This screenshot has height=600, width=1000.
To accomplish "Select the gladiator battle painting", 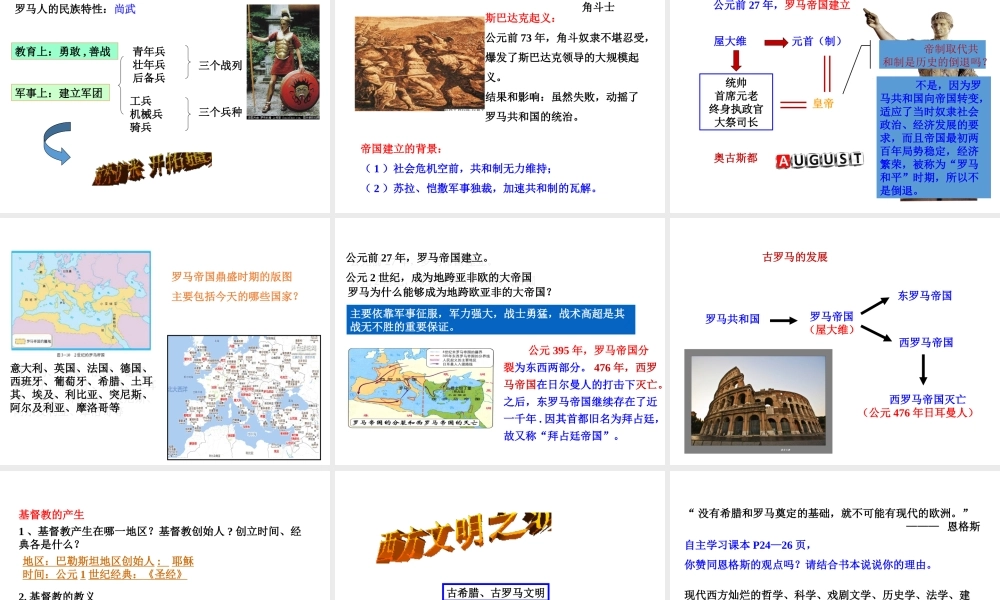I will (419, 64).
